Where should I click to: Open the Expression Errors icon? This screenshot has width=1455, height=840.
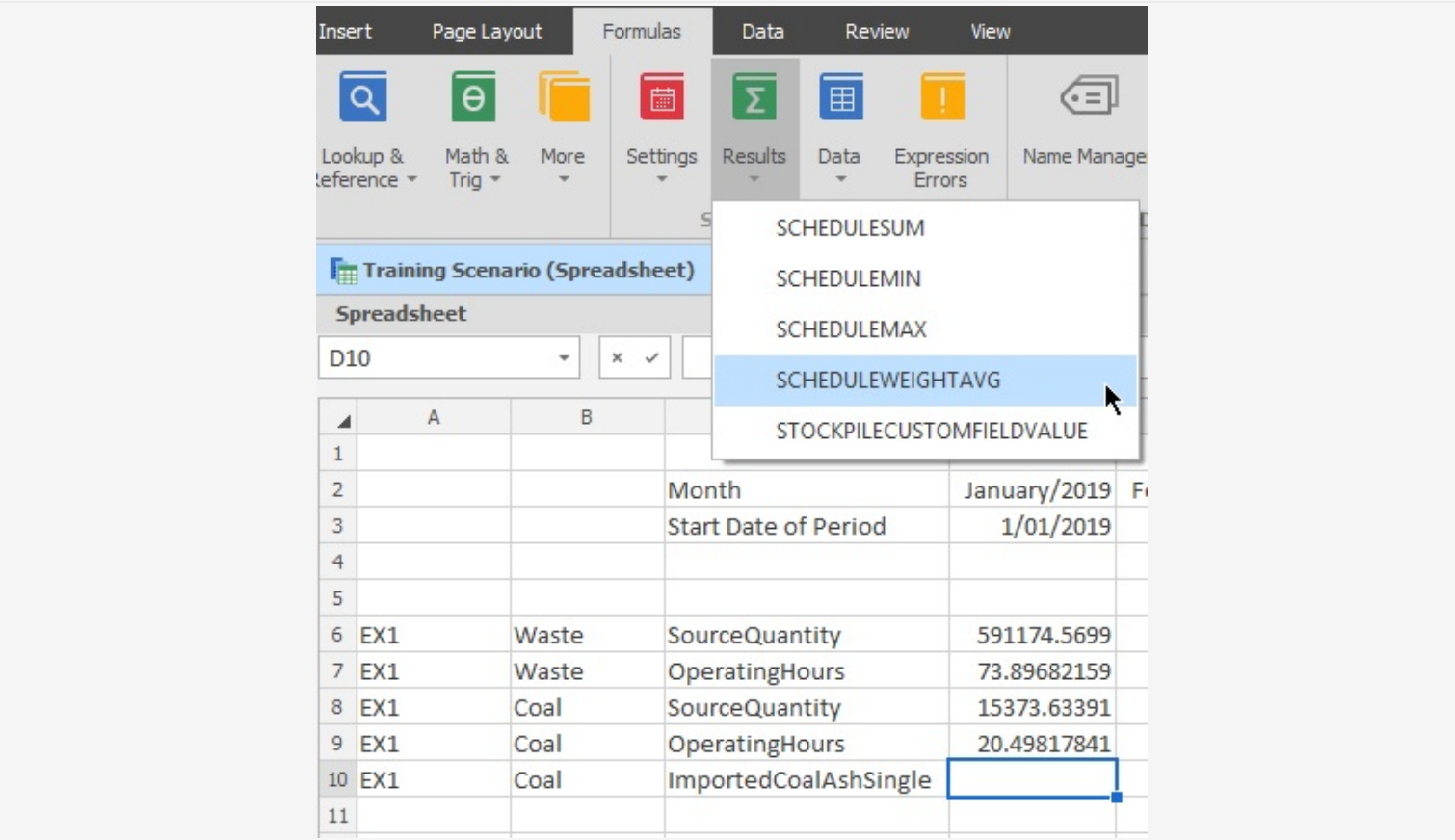point(941,96)
